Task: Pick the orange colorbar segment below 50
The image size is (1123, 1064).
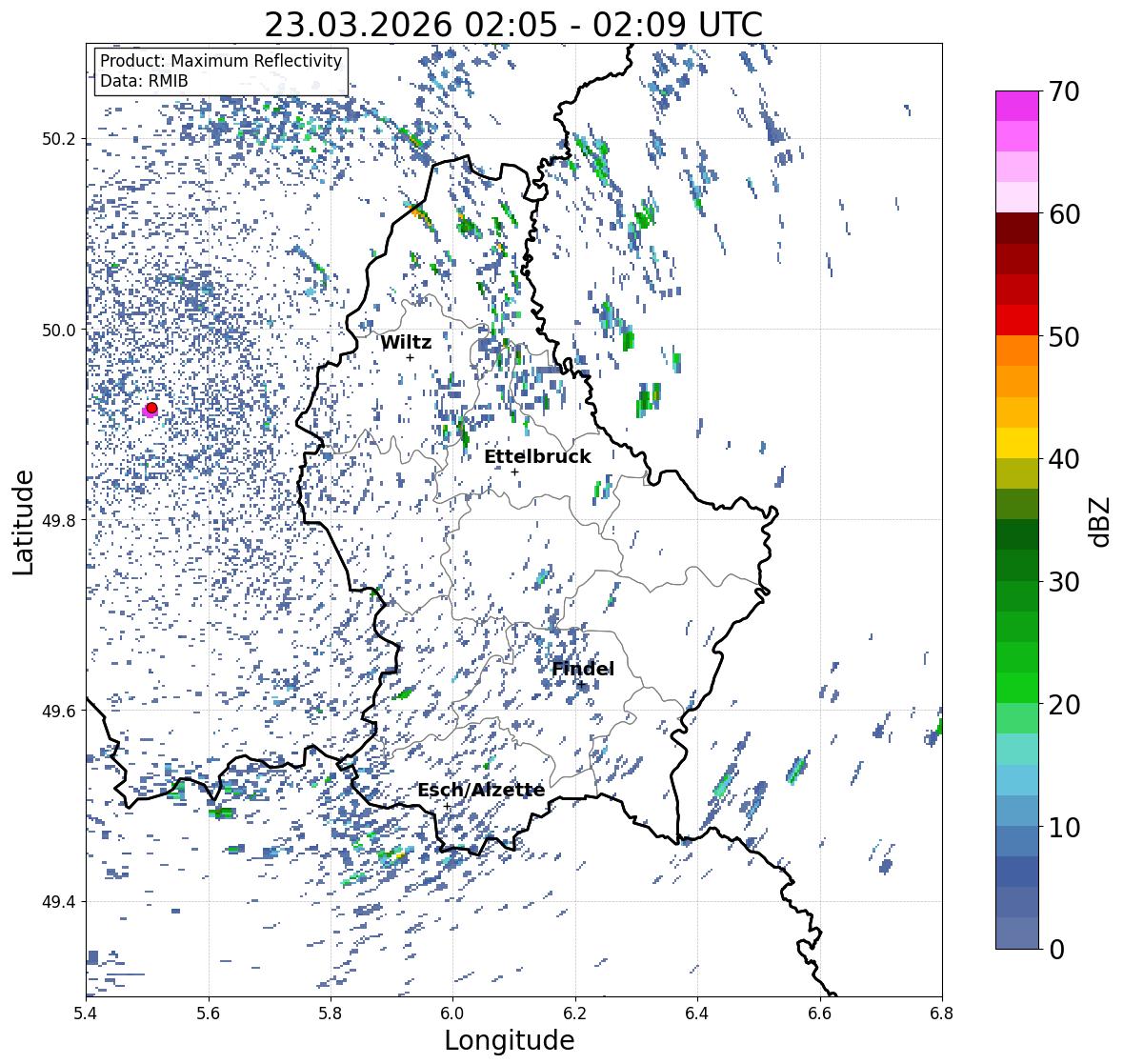Action: tap(1017, 351)
